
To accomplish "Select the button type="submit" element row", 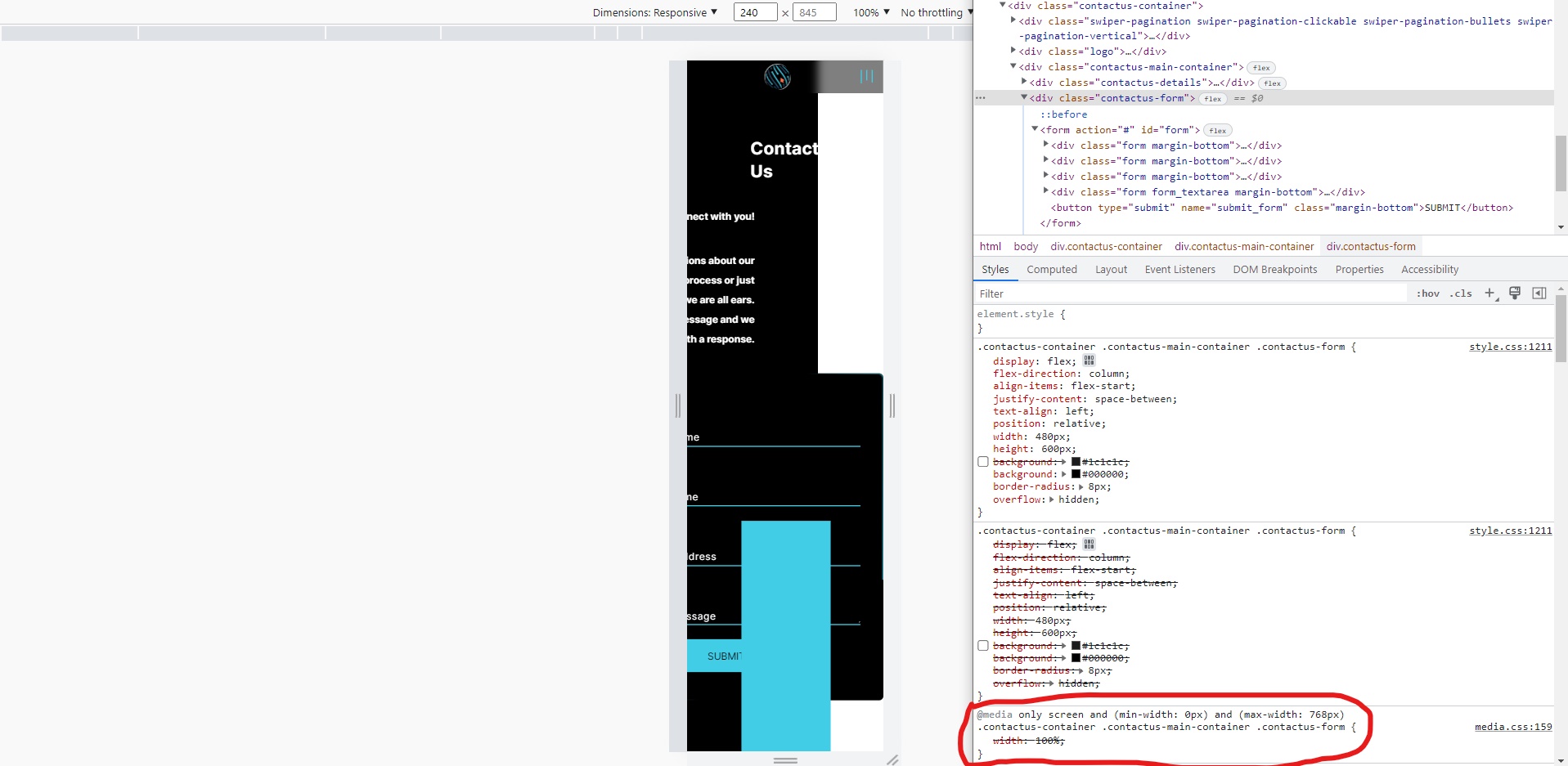I will (x=1282, y=208).
